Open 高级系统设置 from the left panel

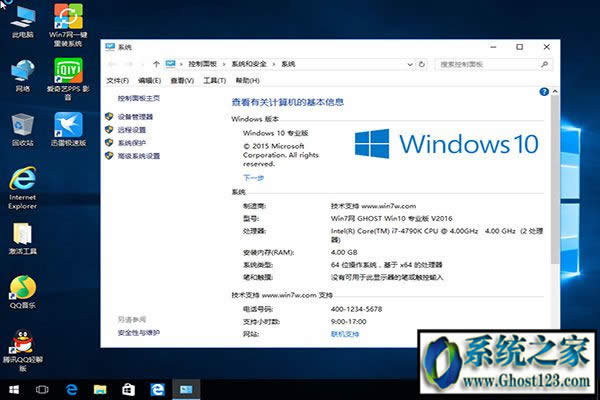138,156
